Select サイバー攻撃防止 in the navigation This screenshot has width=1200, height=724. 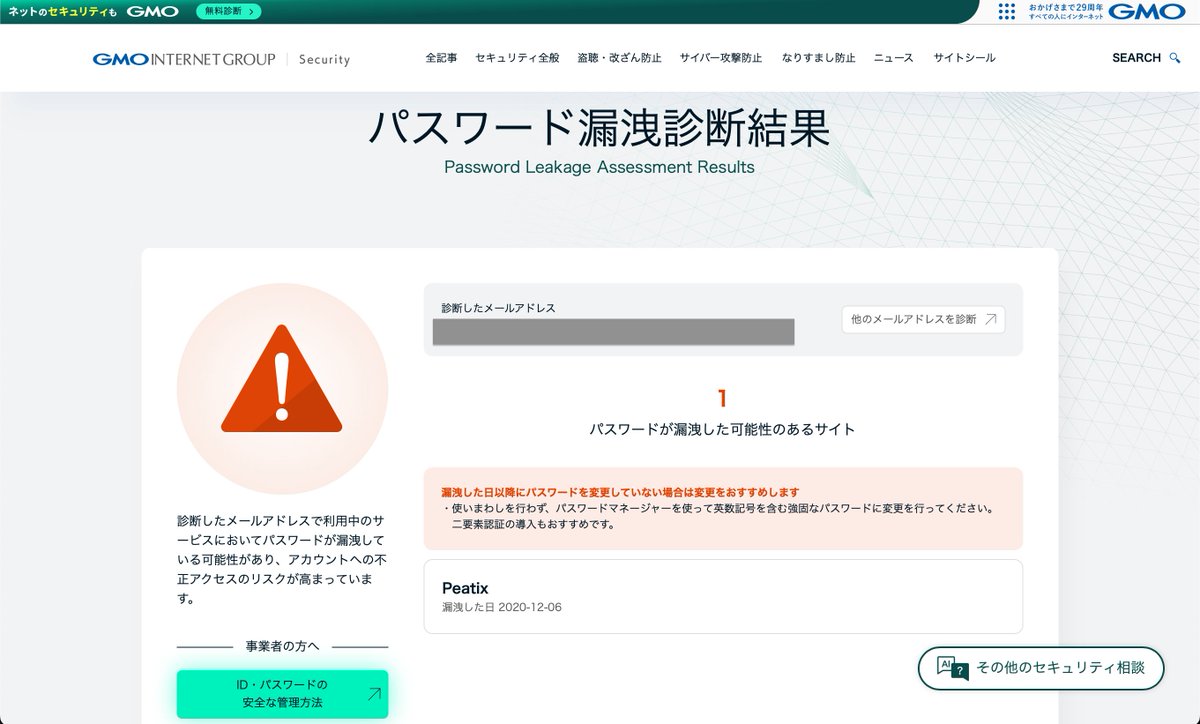coord(721,58)
